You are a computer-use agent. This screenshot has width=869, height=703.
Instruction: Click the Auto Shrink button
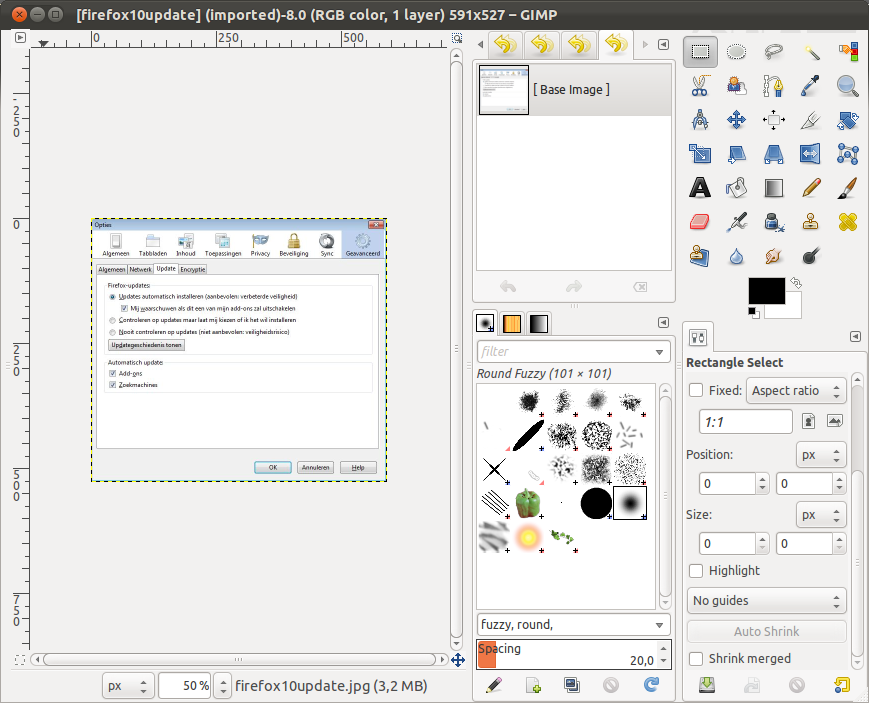point(767,631)
